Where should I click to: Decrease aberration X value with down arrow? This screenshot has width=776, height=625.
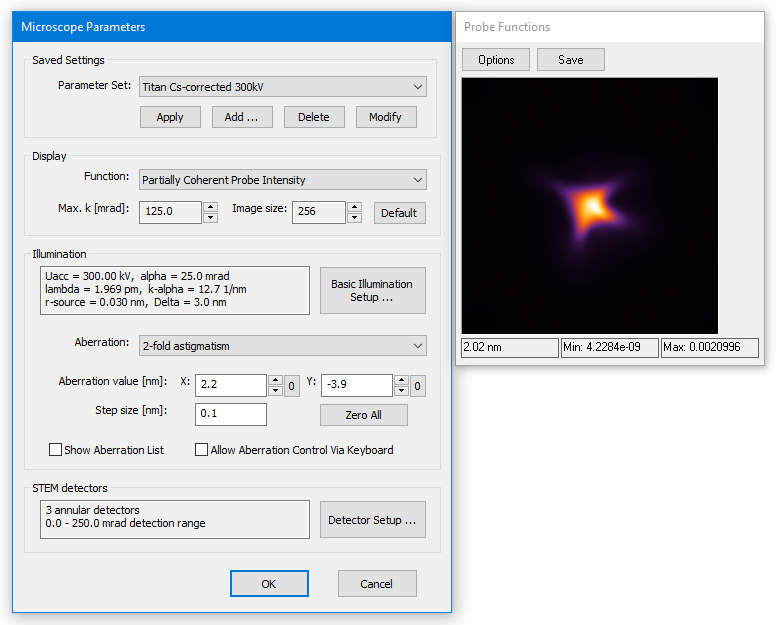pos(276,391)
